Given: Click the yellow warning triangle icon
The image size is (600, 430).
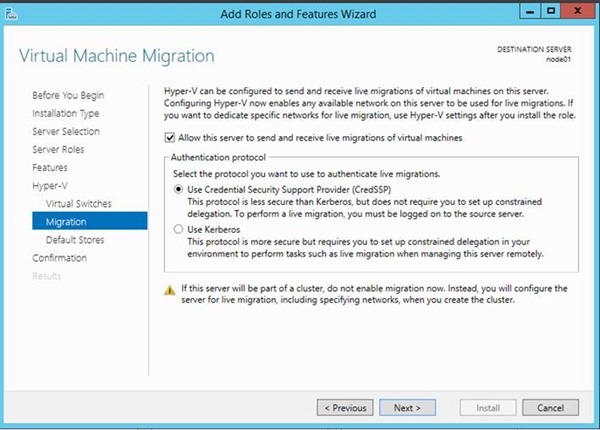Looking at the screenshot, I should coord(168,288).
